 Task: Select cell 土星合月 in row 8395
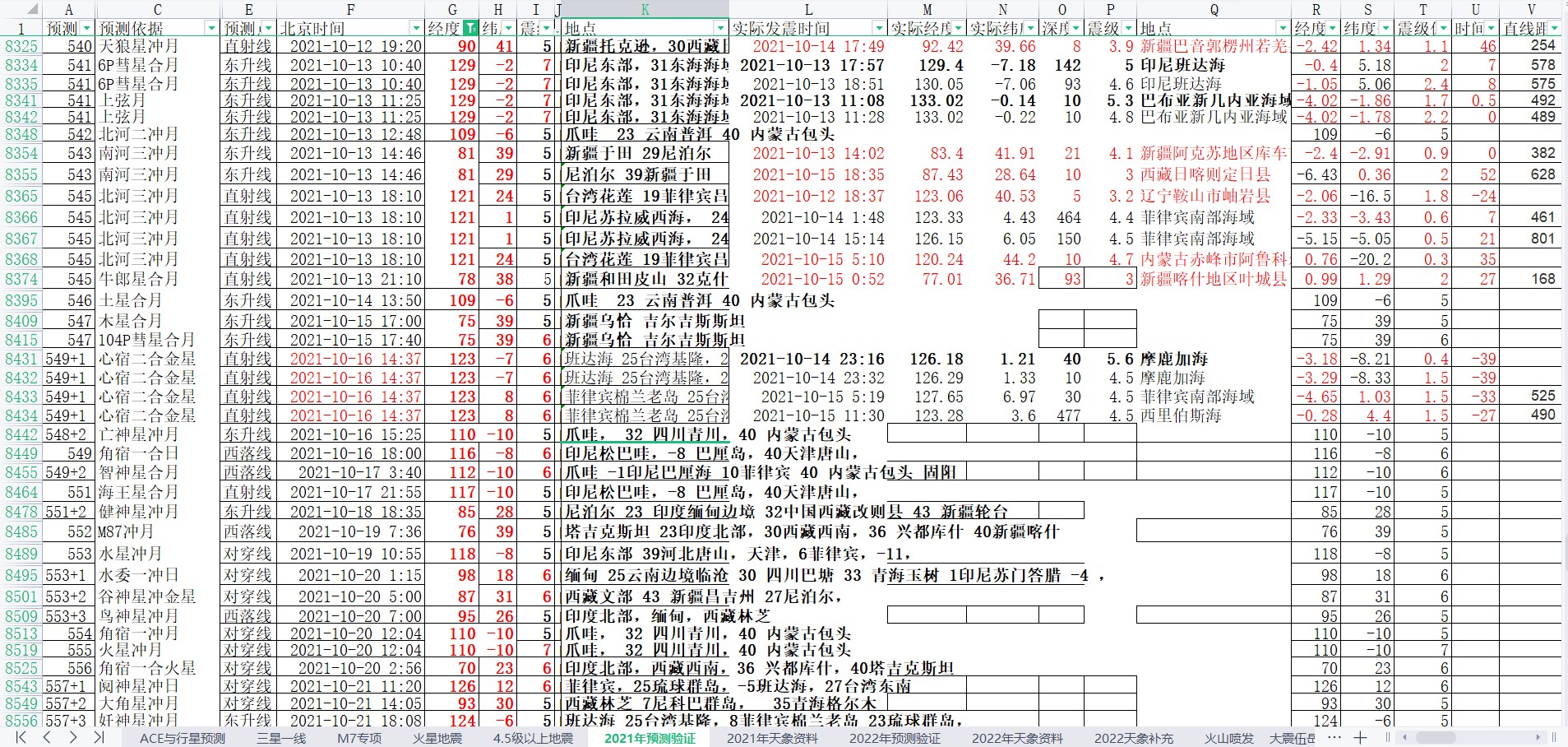pyautogui.click(x=158, y=300)
